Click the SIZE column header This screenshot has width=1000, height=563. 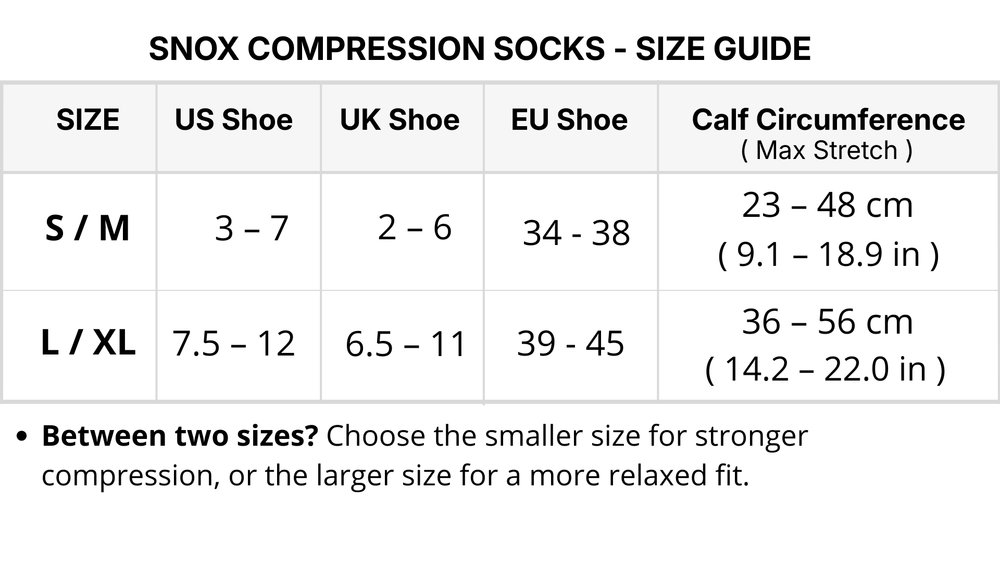[x=88, y=120]
